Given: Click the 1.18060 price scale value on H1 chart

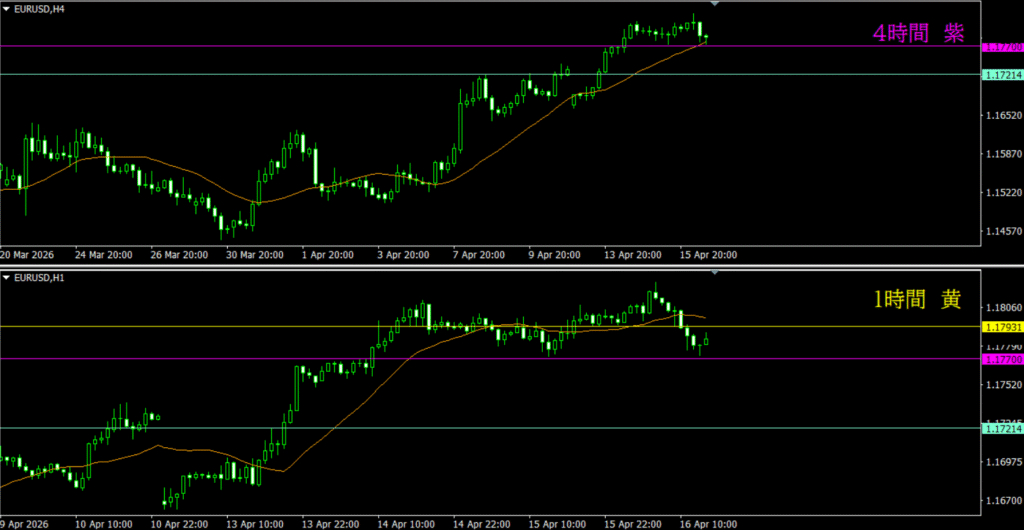Looking at the screenshot, I should point(1002,308).
